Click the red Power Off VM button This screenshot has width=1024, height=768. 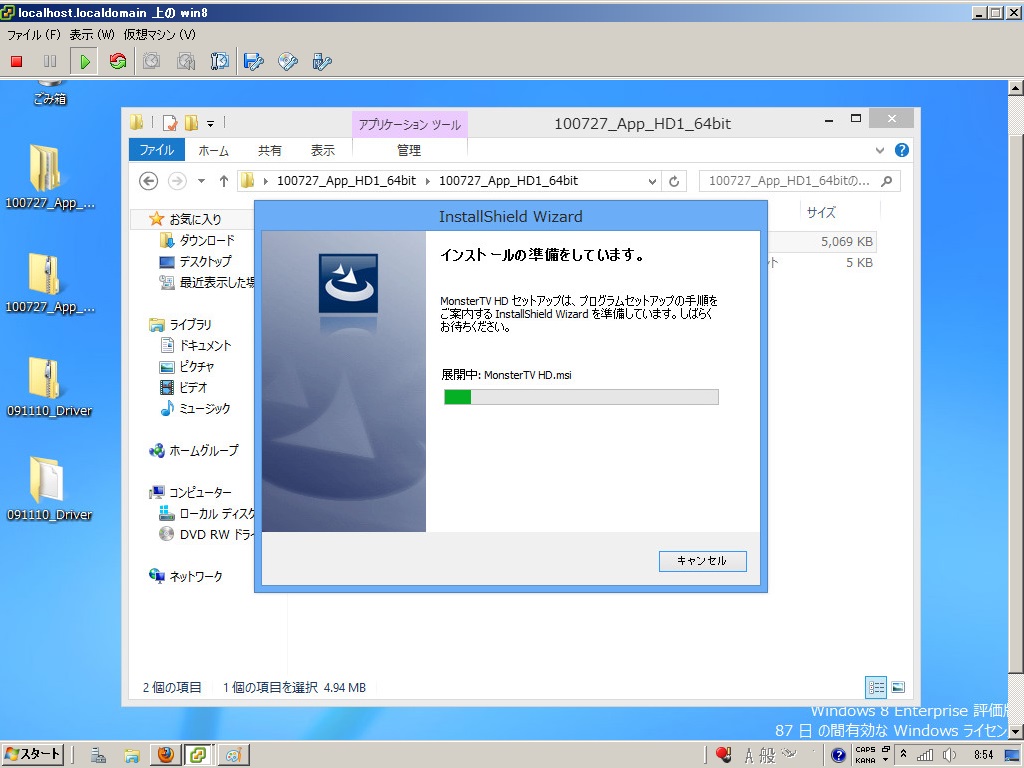(16, 61)
